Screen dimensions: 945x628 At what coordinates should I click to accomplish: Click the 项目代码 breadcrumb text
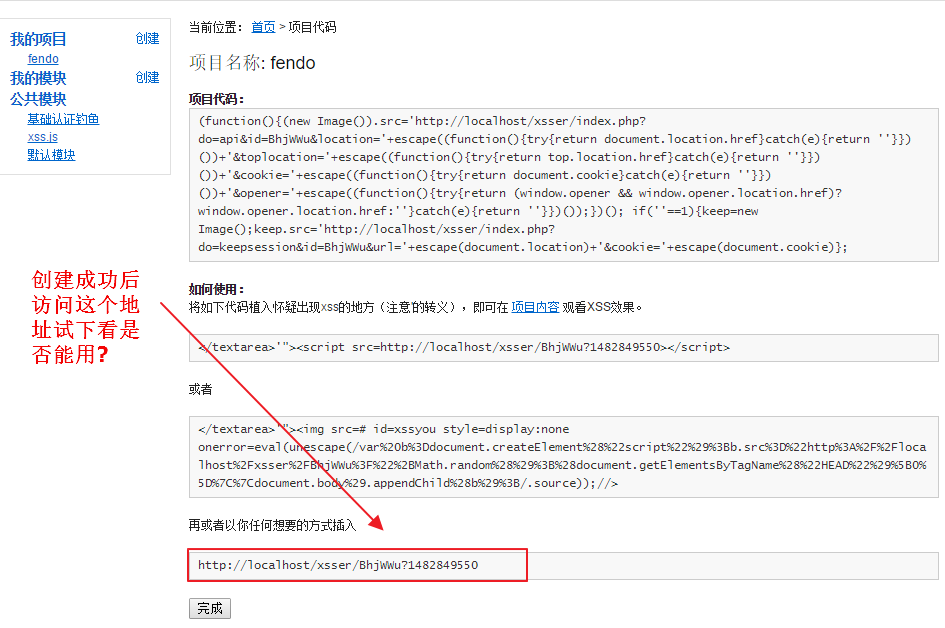pyautogui.click(x=312, y=27)
